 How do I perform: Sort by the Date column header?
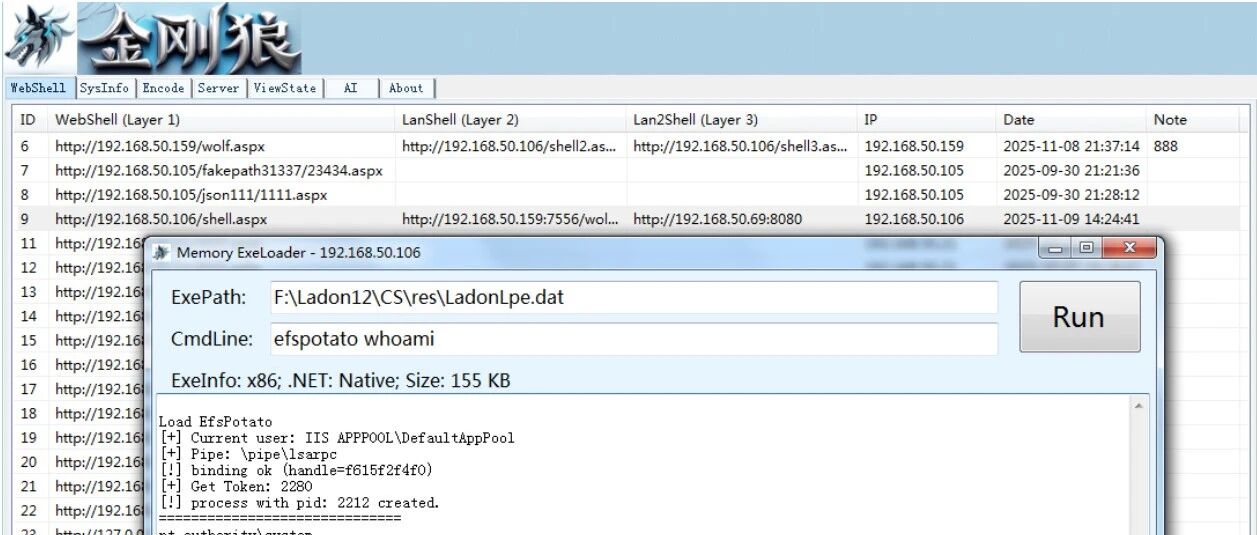click(1071, 120)
